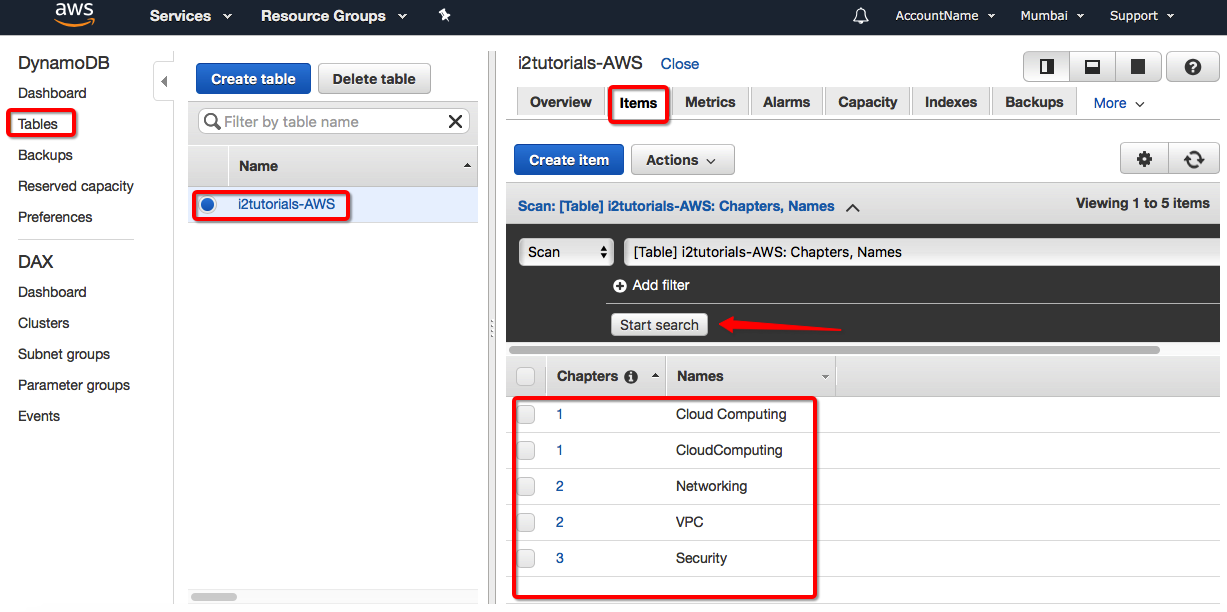Collapse the left navigation sidebar arrow
Viewport: 1227px width, 612px height.
tap(164, 82)
